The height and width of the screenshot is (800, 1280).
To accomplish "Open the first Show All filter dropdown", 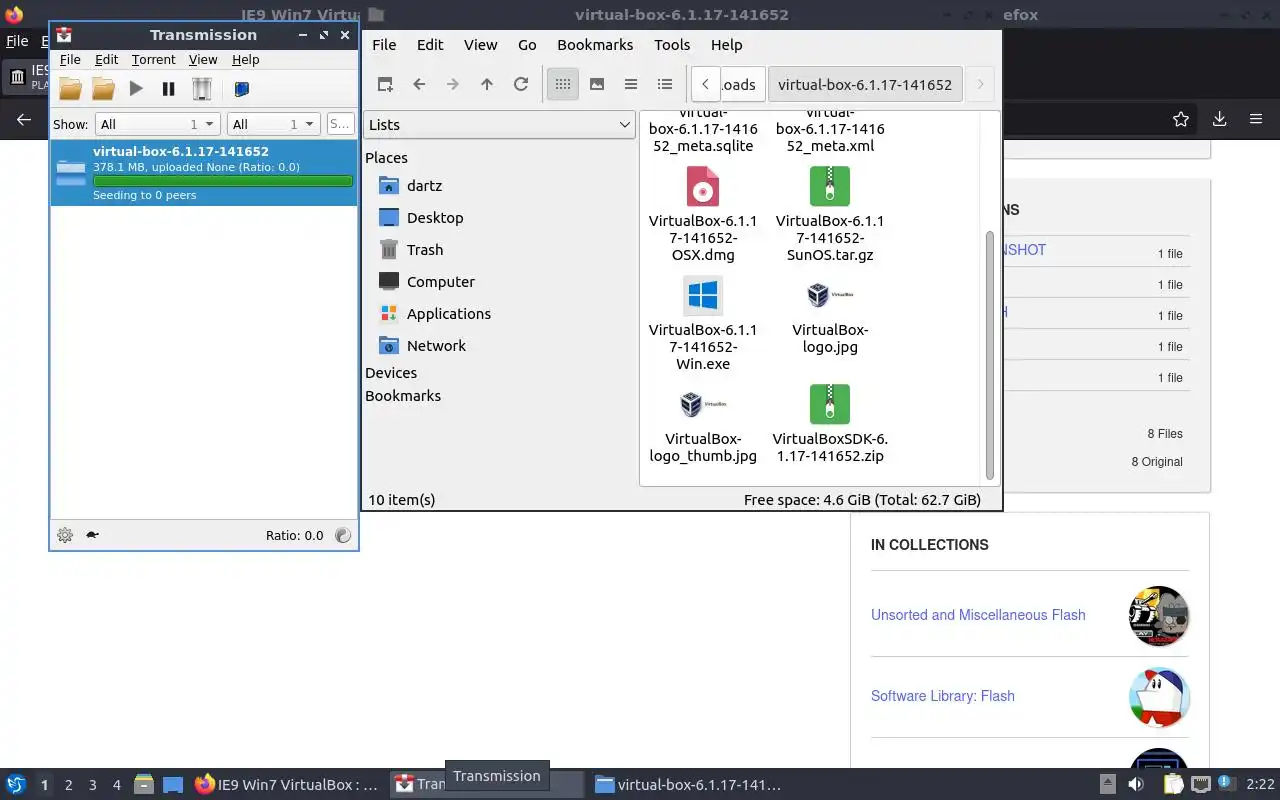I will click(x=157, y=124).
